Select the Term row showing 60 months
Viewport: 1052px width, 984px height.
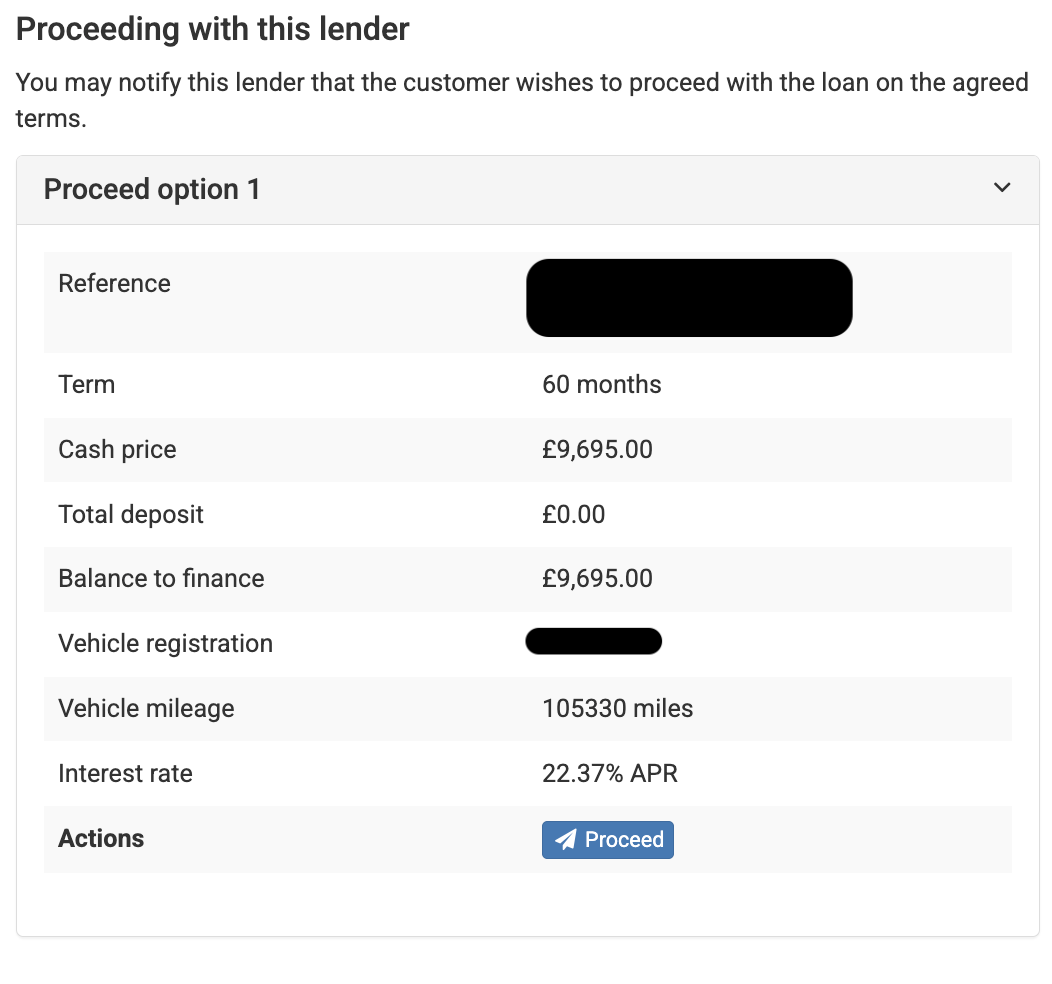(601, 384)
